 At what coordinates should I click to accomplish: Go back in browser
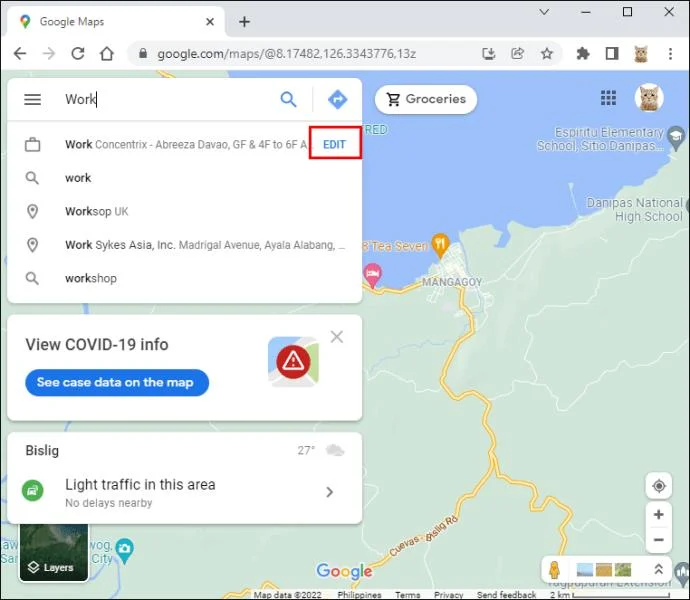pos(20,54)
